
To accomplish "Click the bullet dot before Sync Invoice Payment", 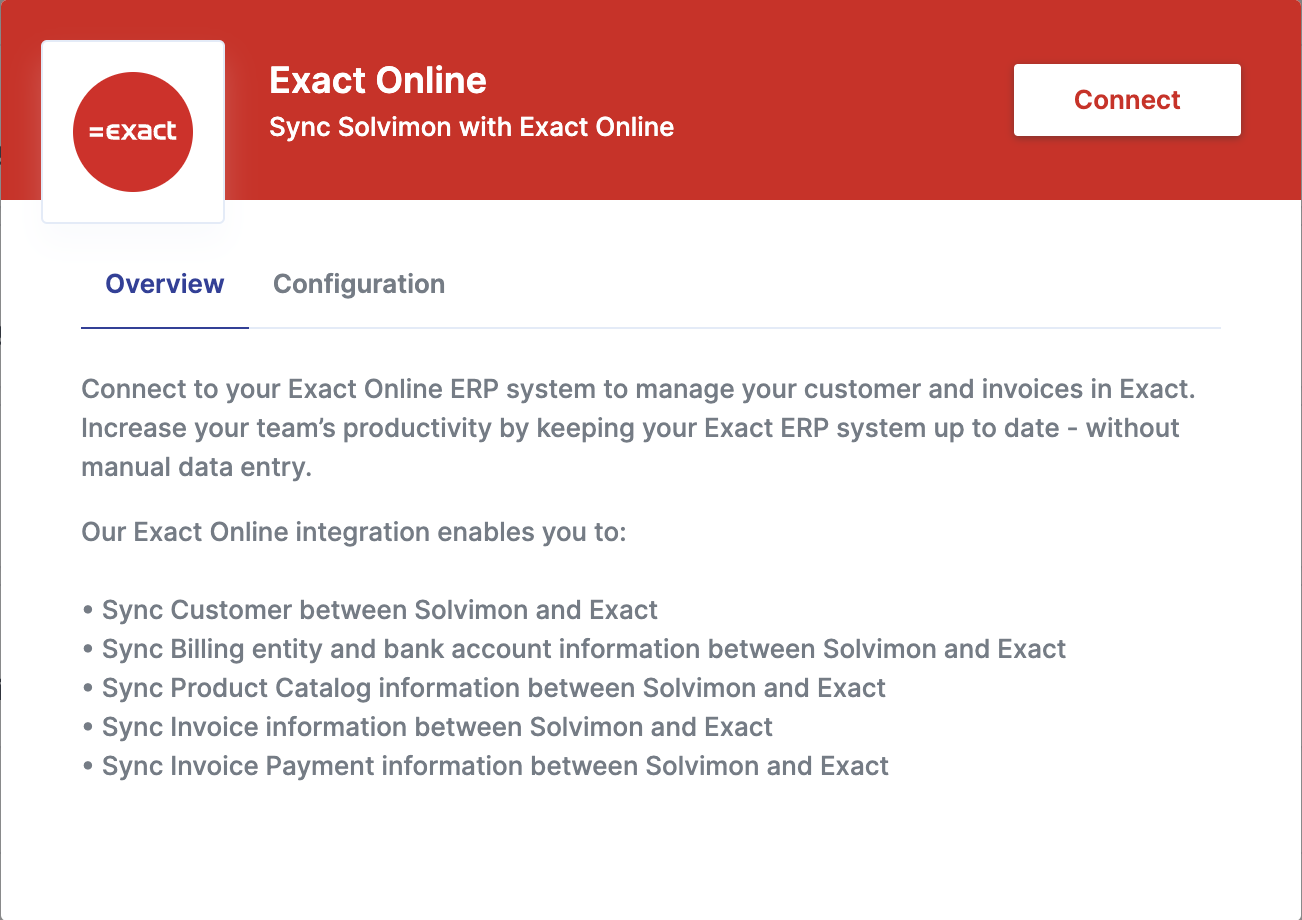I will point(88,766).
